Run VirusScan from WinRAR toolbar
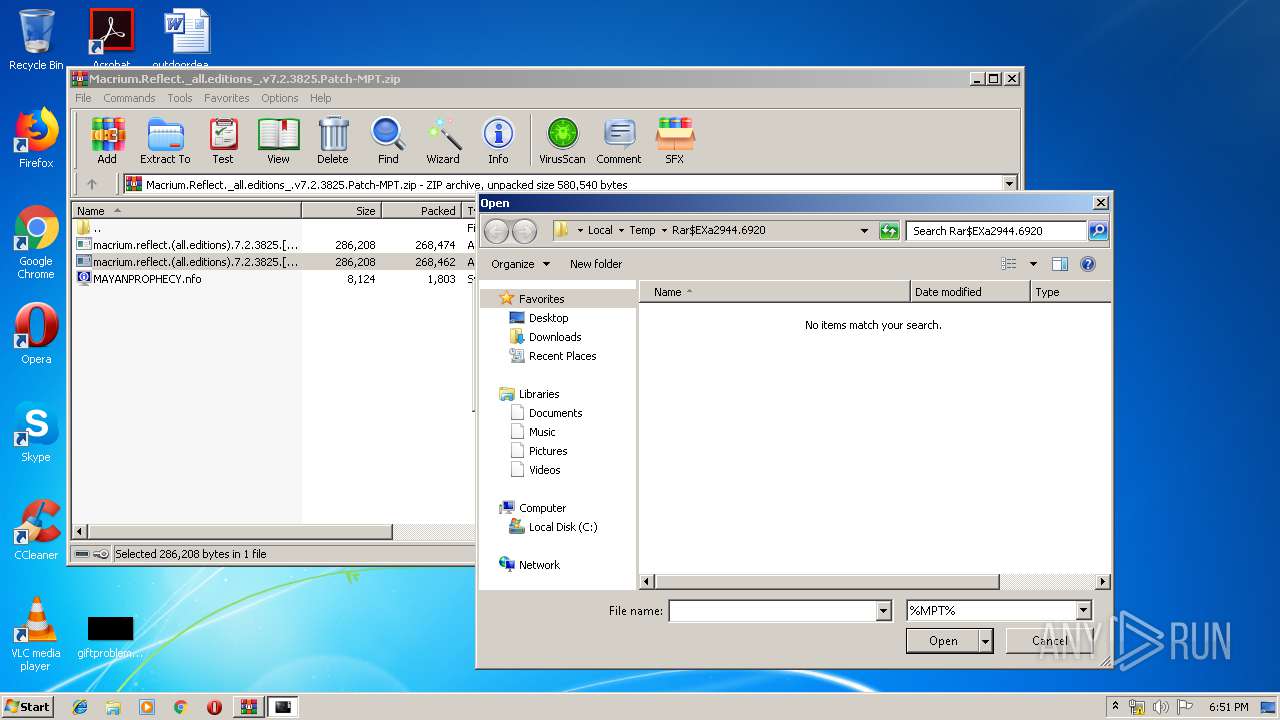Viewport: 1280px width, 720px height. [x=562, y=140]
